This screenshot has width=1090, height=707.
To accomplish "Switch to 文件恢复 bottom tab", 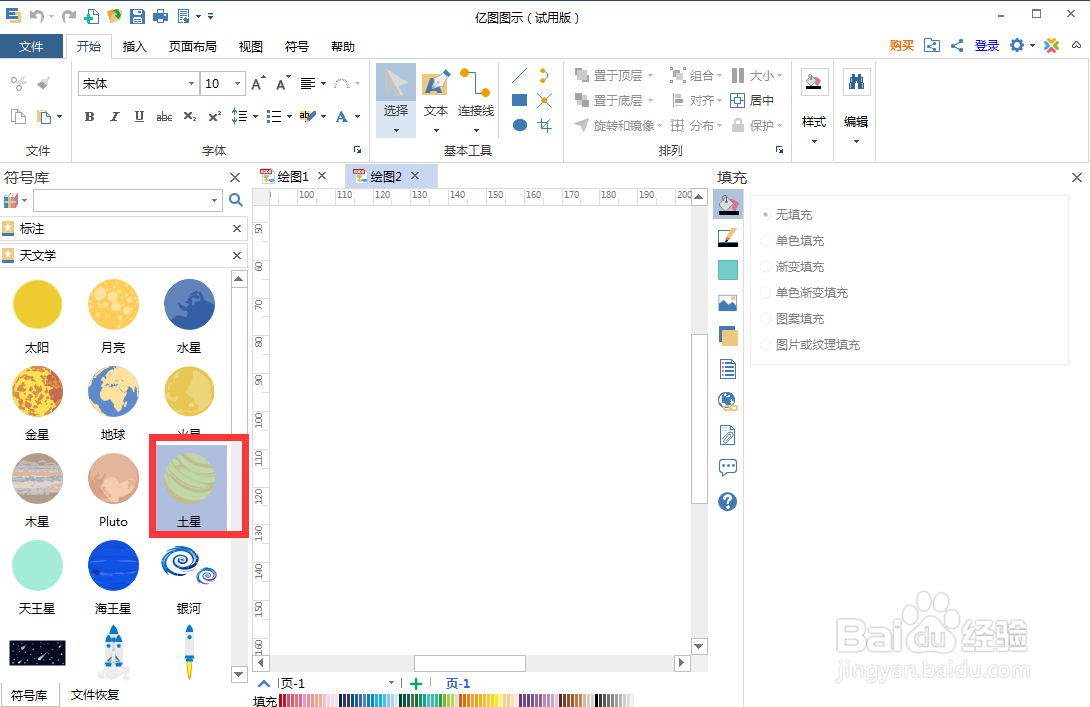I will coord(95,694).
